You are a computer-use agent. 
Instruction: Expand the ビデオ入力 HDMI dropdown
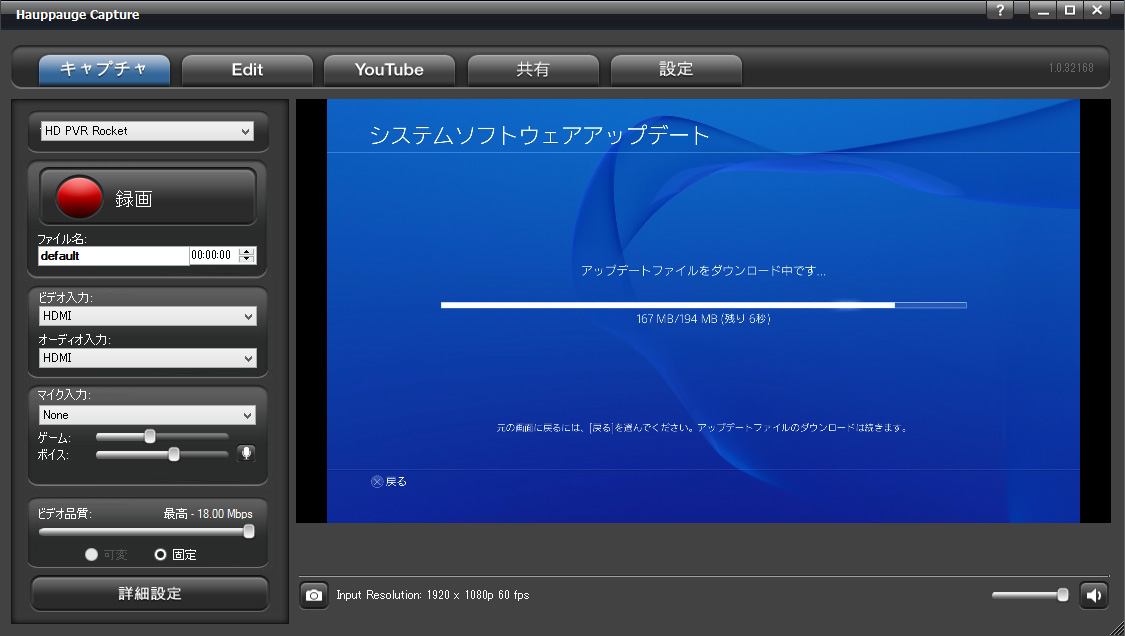click(147, 316)
